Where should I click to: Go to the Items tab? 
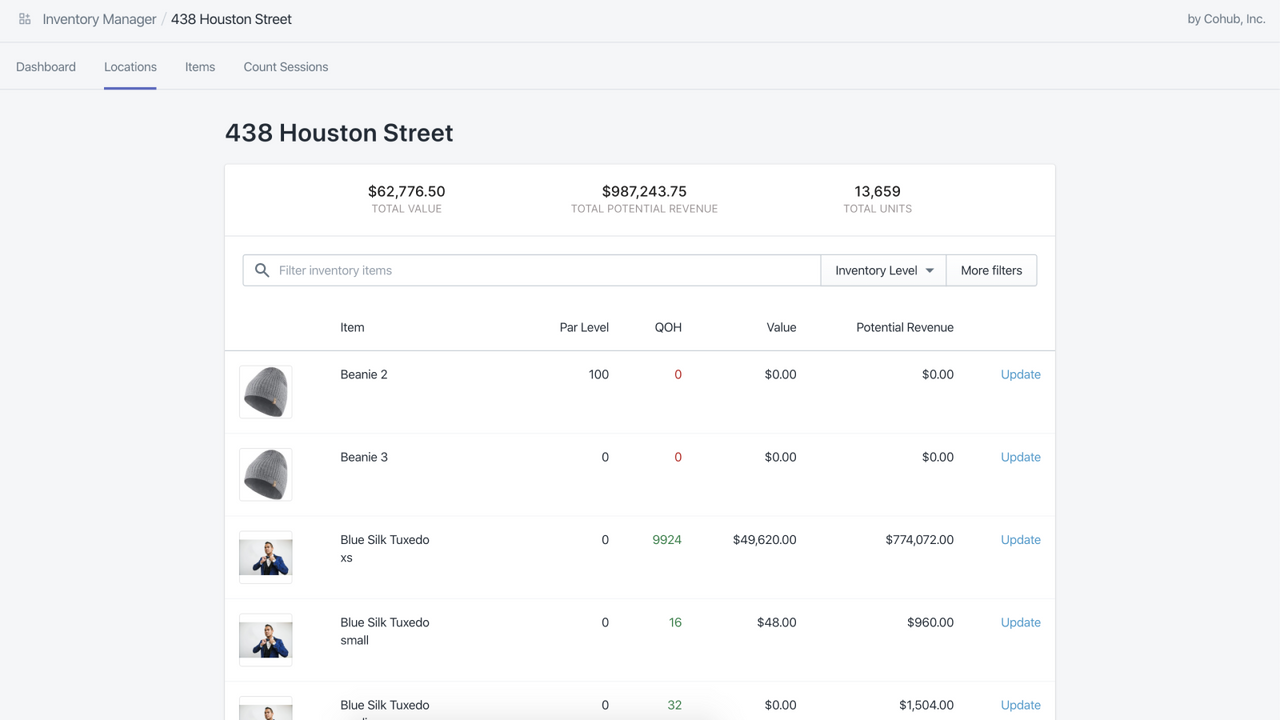[x=200, y=67]
